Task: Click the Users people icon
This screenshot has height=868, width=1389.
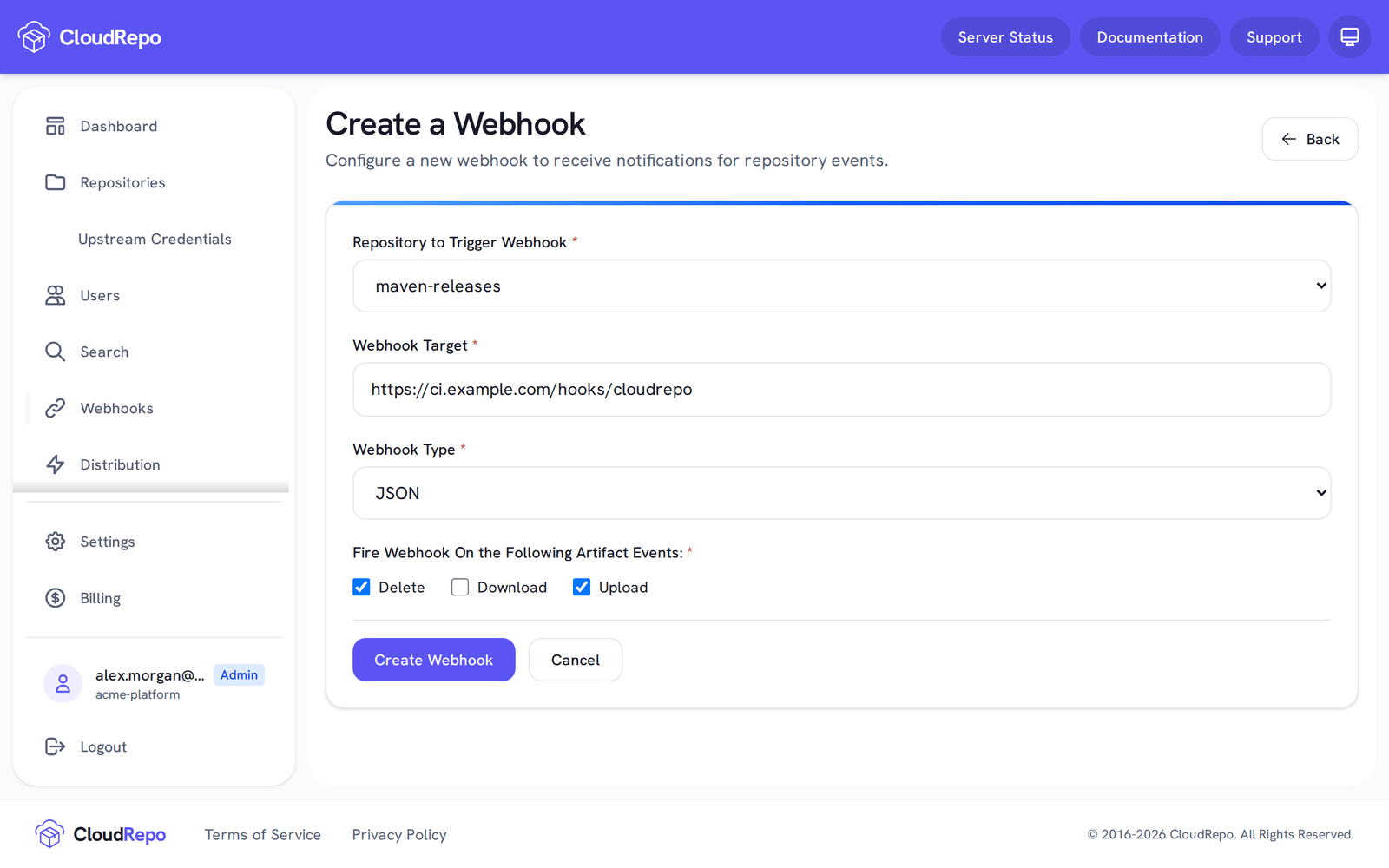Action: [56, 295]
